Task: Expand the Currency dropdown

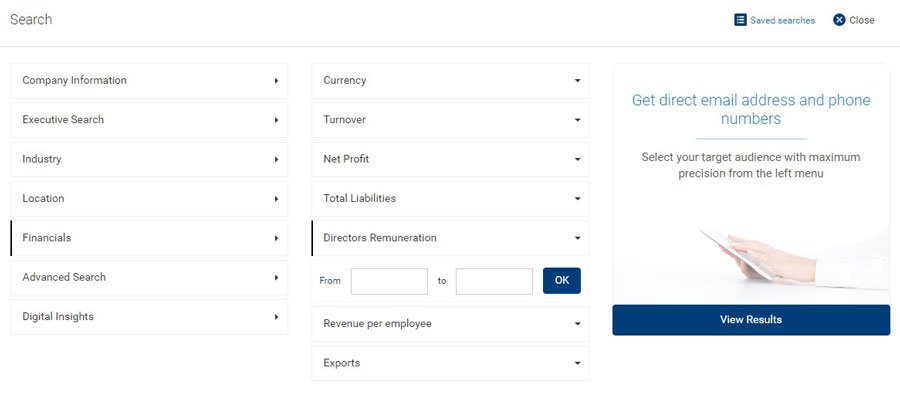Action: click(x=450, y=81)
